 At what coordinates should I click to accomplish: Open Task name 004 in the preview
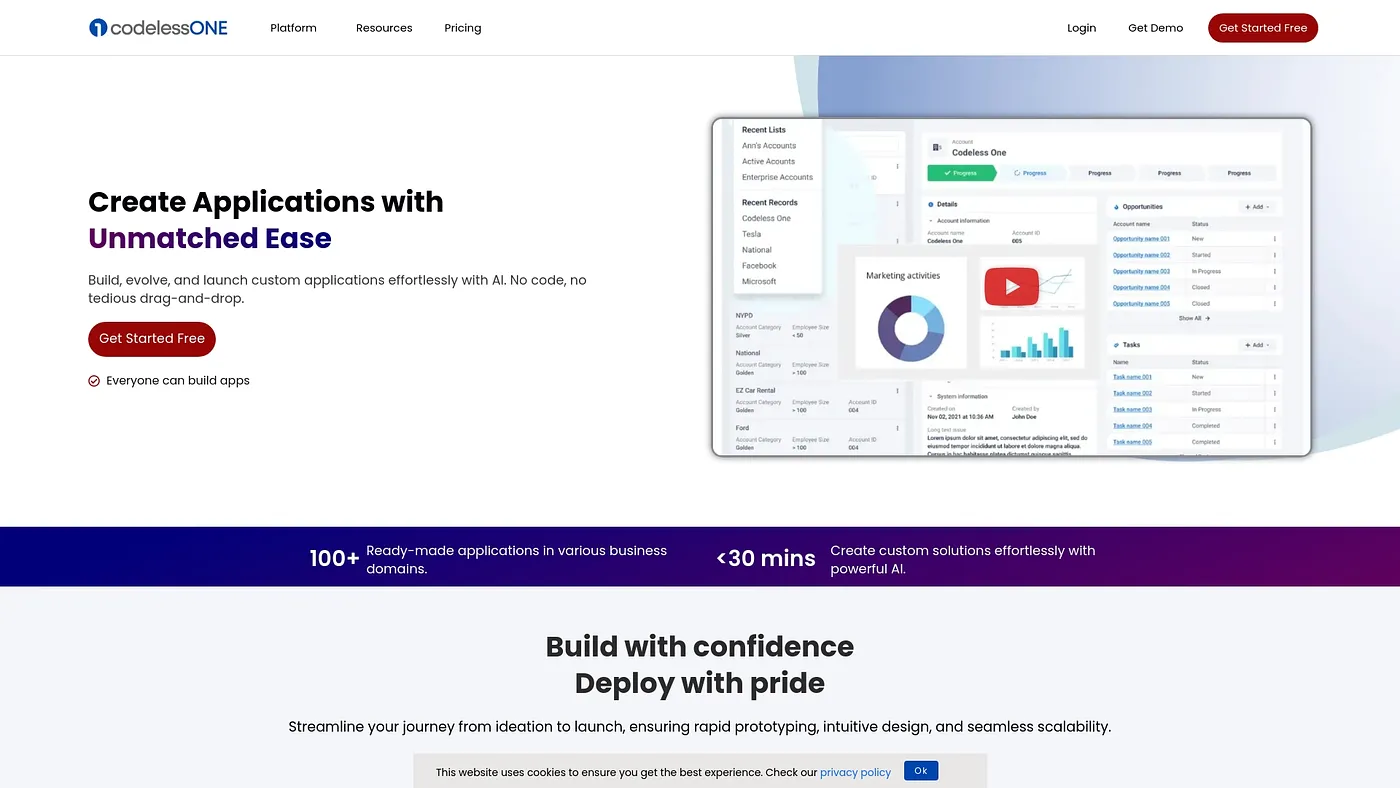[1132, 426]
